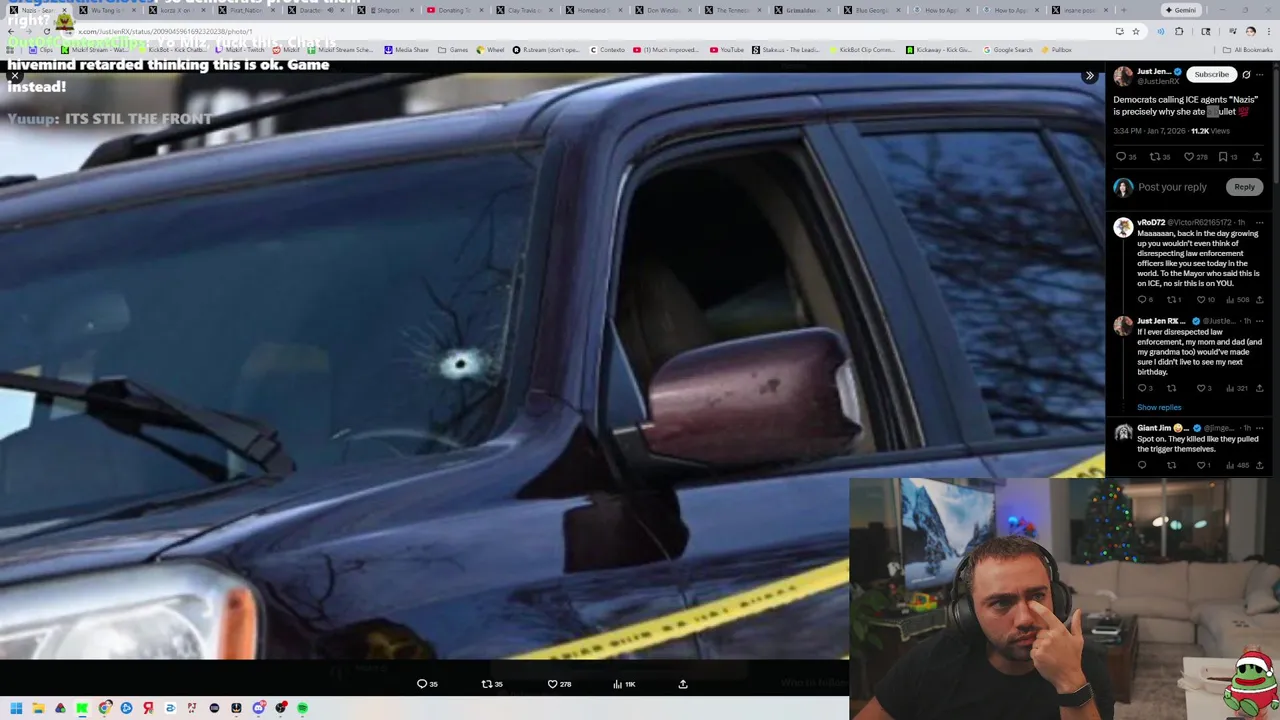
Task: Reply to vRoD72's comment
Action: 1142,300
